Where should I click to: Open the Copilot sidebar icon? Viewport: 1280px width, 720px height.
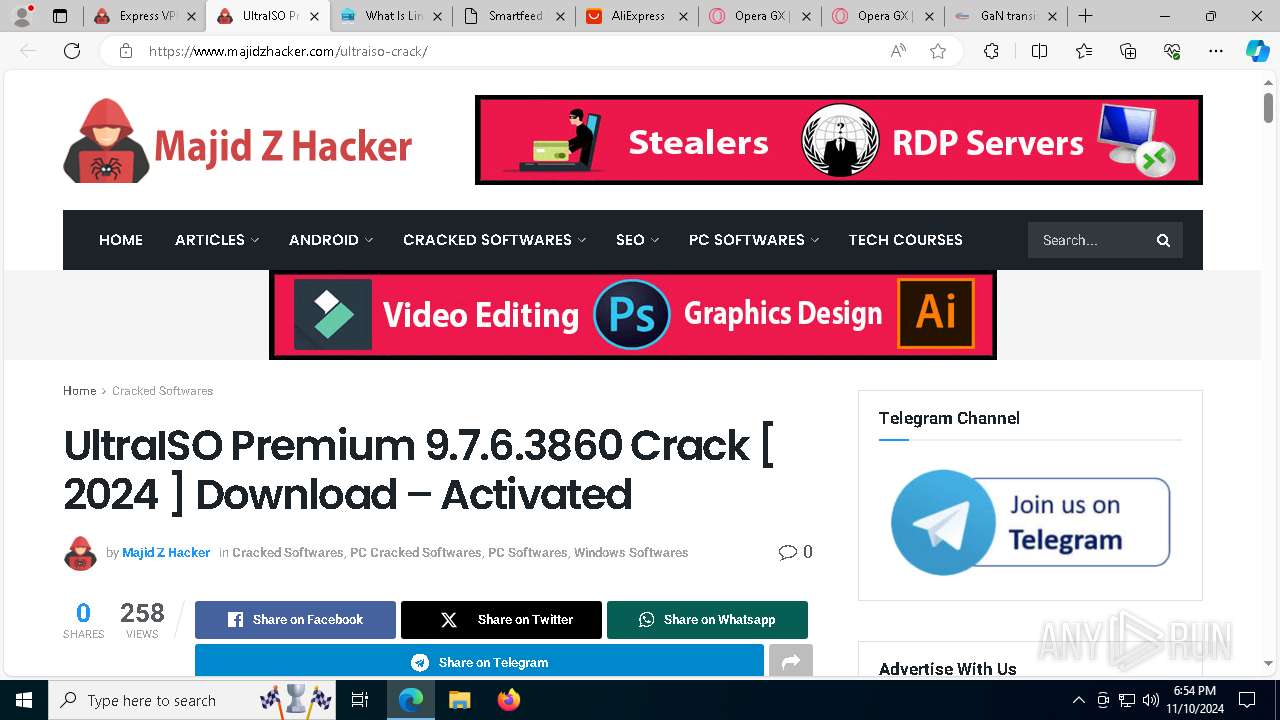tap(1257, 51)
